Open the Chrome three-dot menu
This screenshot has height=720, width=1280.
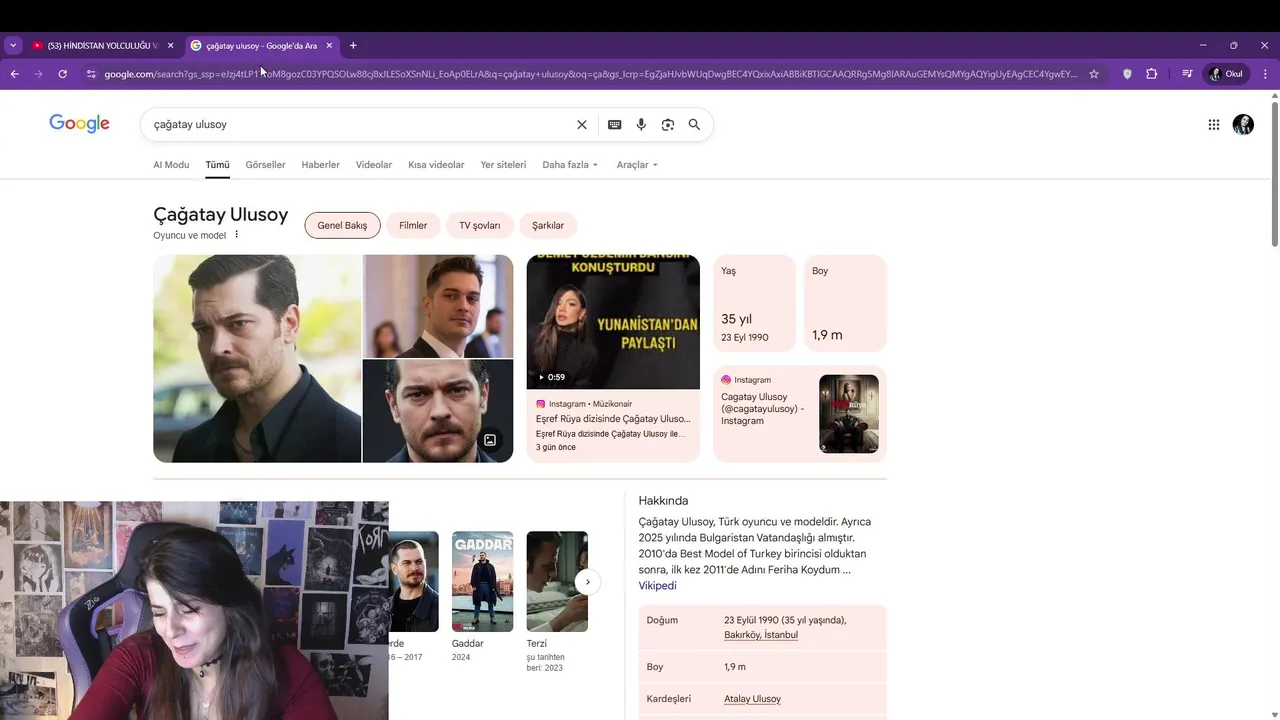click(x=1265, y=74)
